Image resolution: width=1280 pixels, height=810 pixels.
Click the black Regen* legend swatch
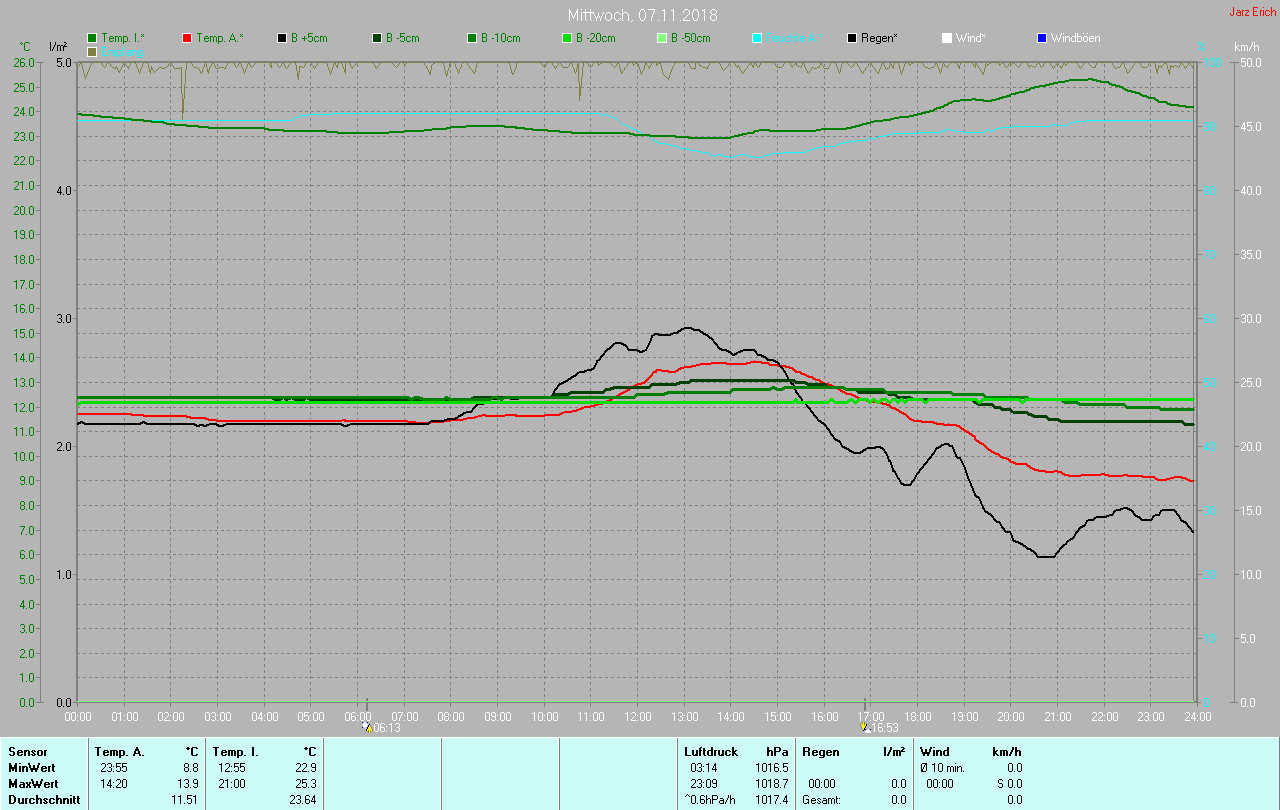coord(852,38)
